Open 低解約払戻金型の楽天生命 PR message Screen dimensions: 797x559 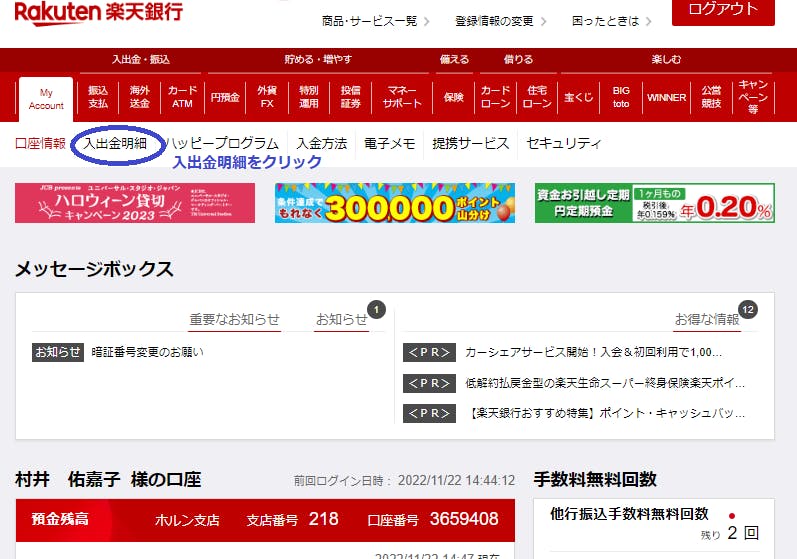(x=605, y=383)
